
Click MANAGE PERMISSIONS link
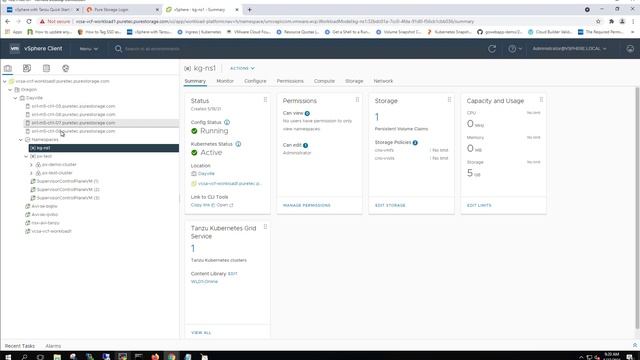[x=307, y=205]
